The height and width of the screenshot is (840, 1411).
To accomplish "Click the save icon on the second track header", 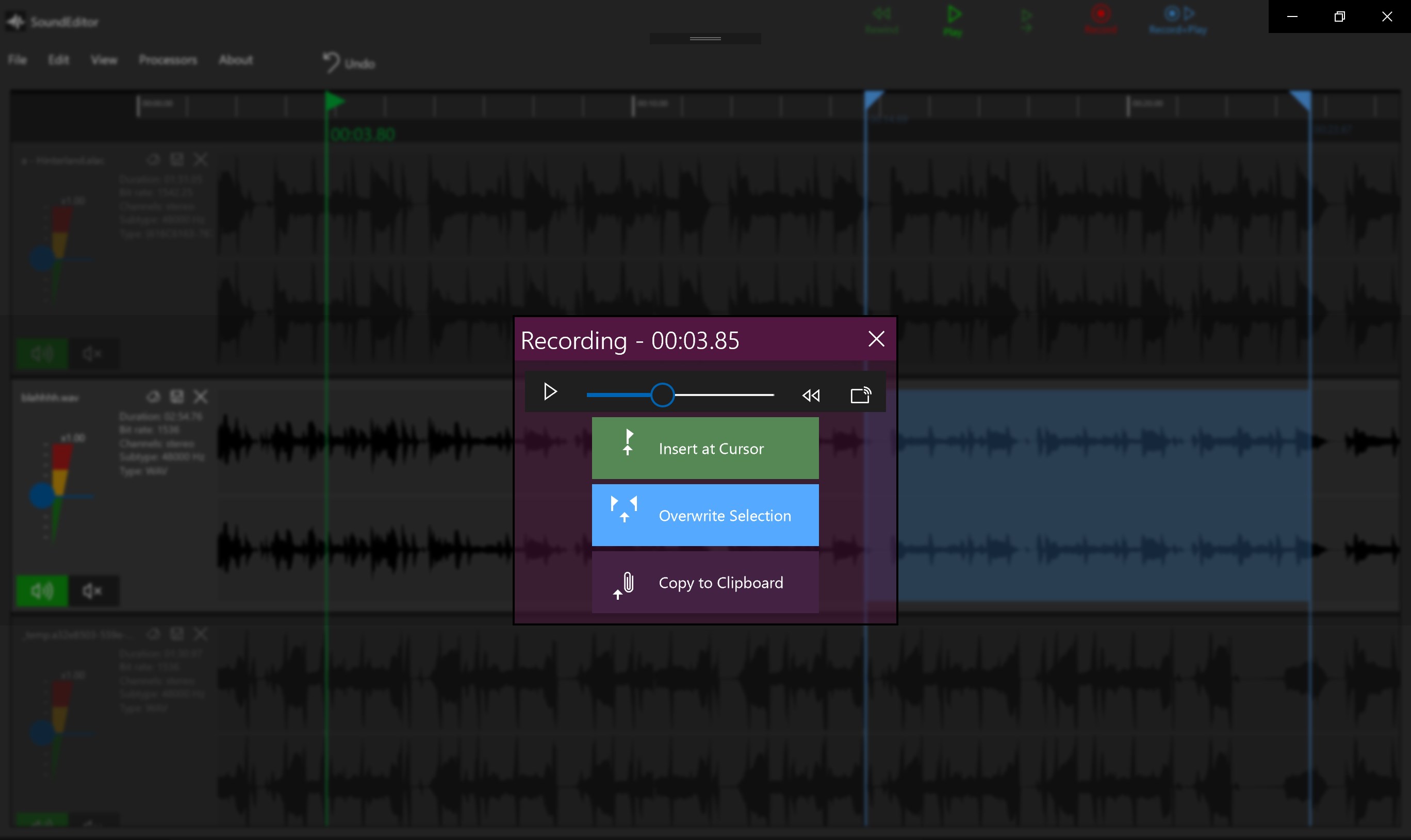I will click(x=177, y=396).
